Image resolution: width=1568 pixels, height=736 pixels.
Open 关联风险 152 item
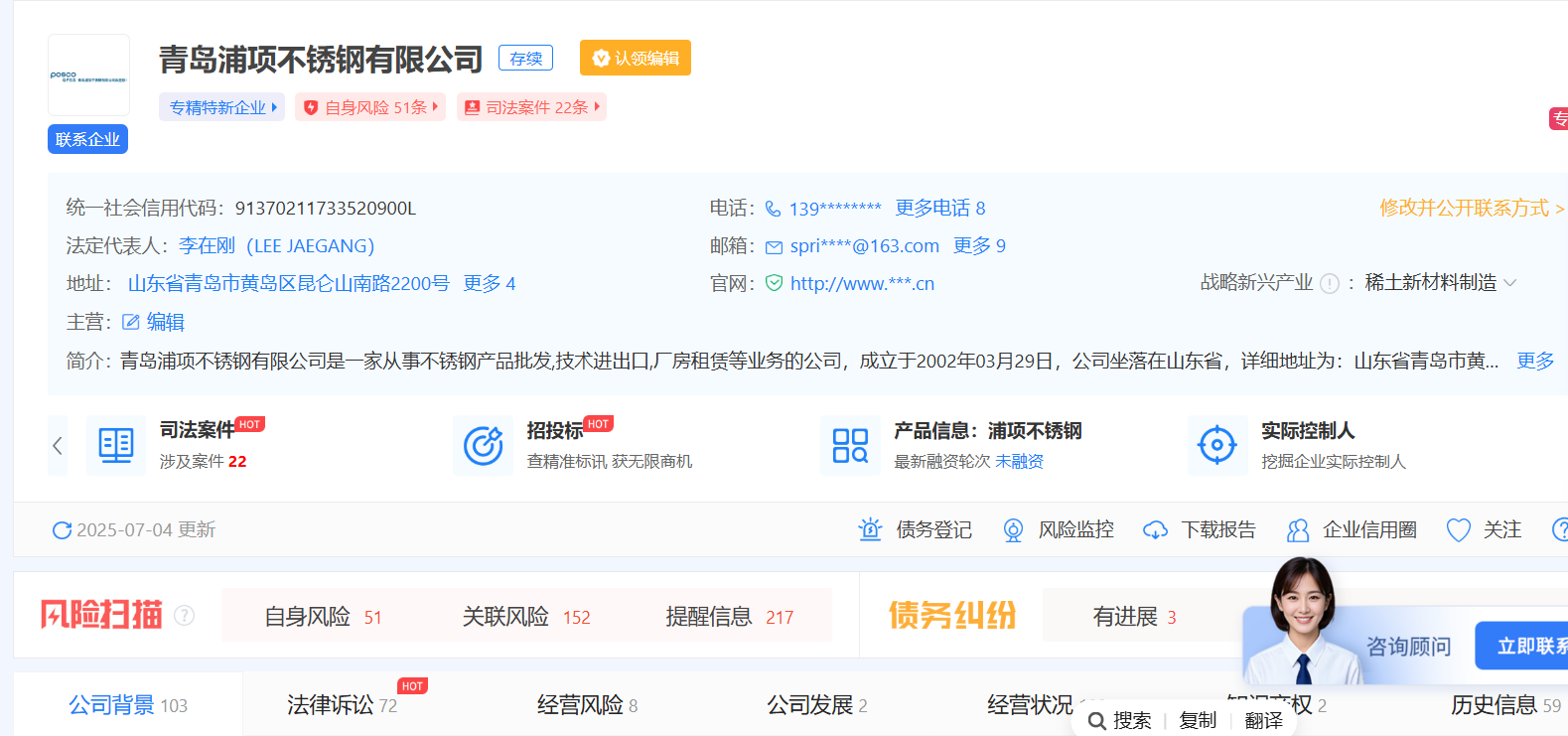click(x=526, y=617)
